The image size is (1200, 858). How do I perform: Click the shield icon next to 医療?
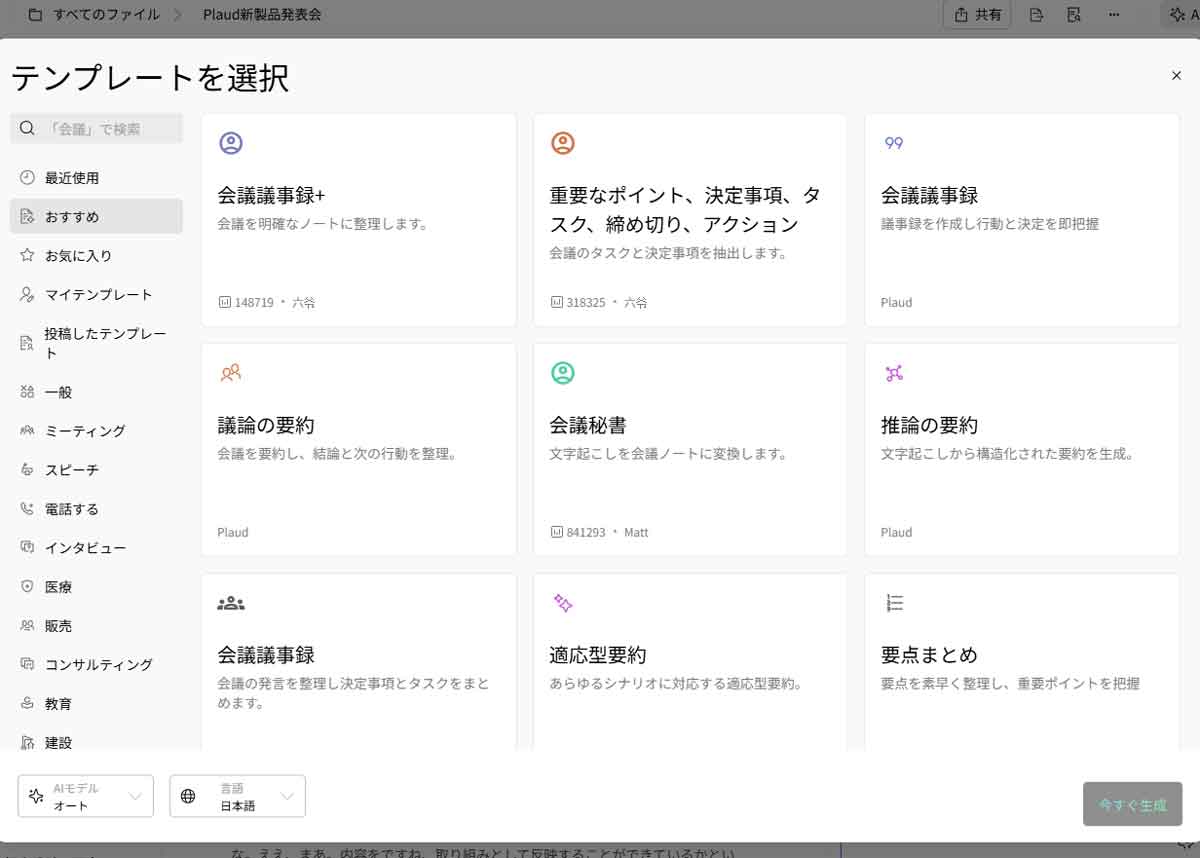pyautogui.click(x=27, y=587)
